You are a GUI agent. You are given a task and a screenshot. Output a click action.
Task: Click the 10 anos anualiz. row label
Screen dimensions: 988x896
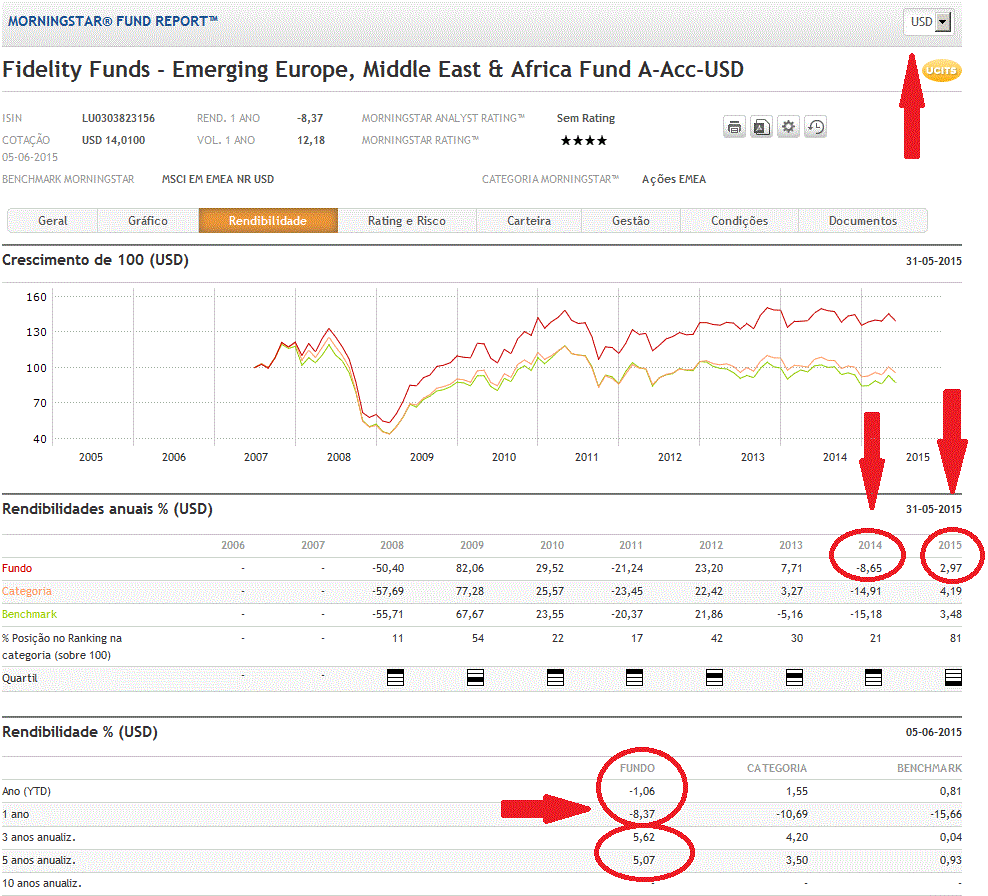click(x=42, y=883)
